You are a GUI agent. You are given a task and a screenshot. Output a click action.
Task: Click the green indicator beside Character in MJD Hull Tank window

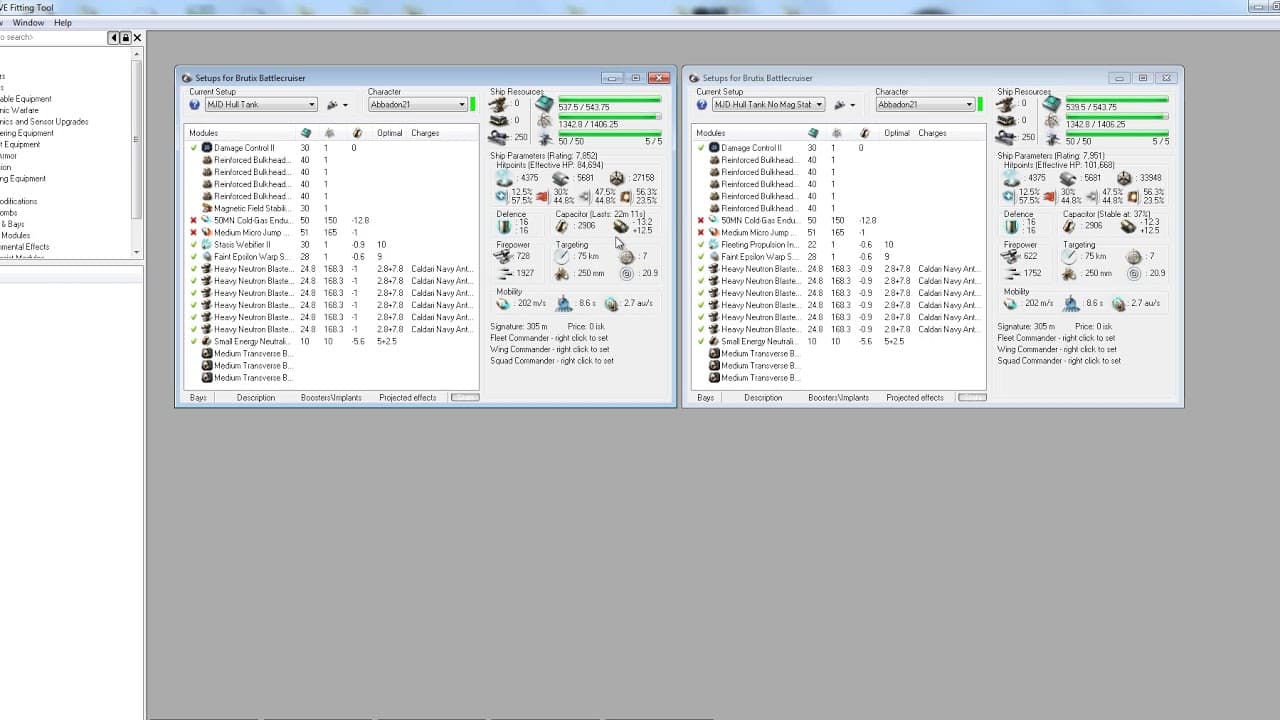(x=473, y=104)
